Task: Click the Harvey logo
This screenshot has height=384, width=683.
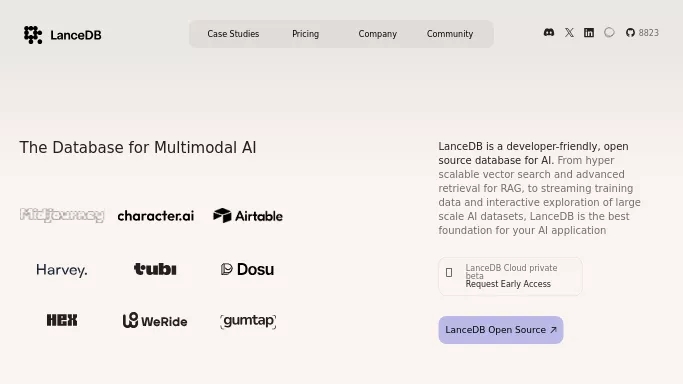Action: [x=62, y=270]
